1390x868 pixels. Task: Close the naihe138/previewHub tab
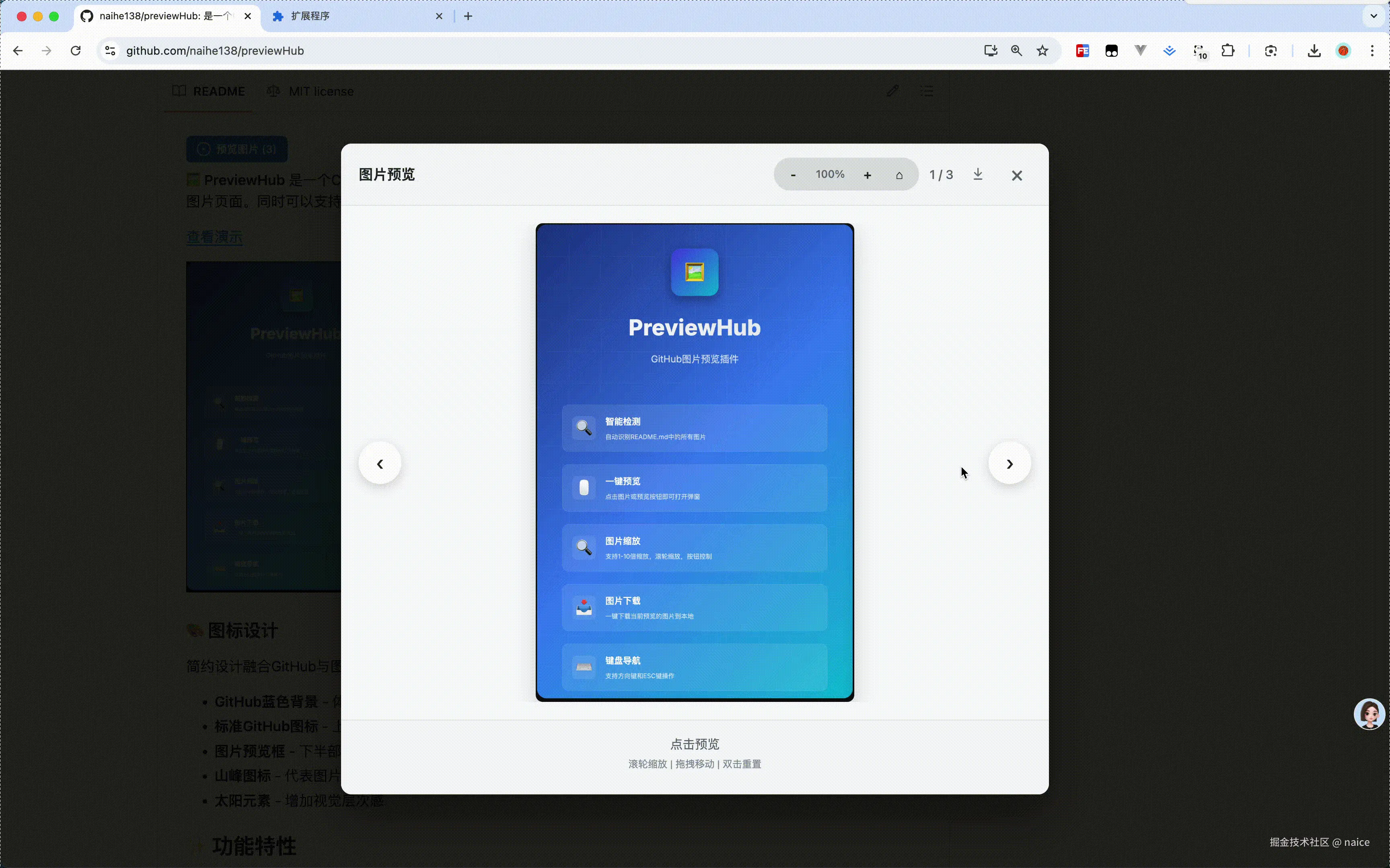(x=248, y=16)
